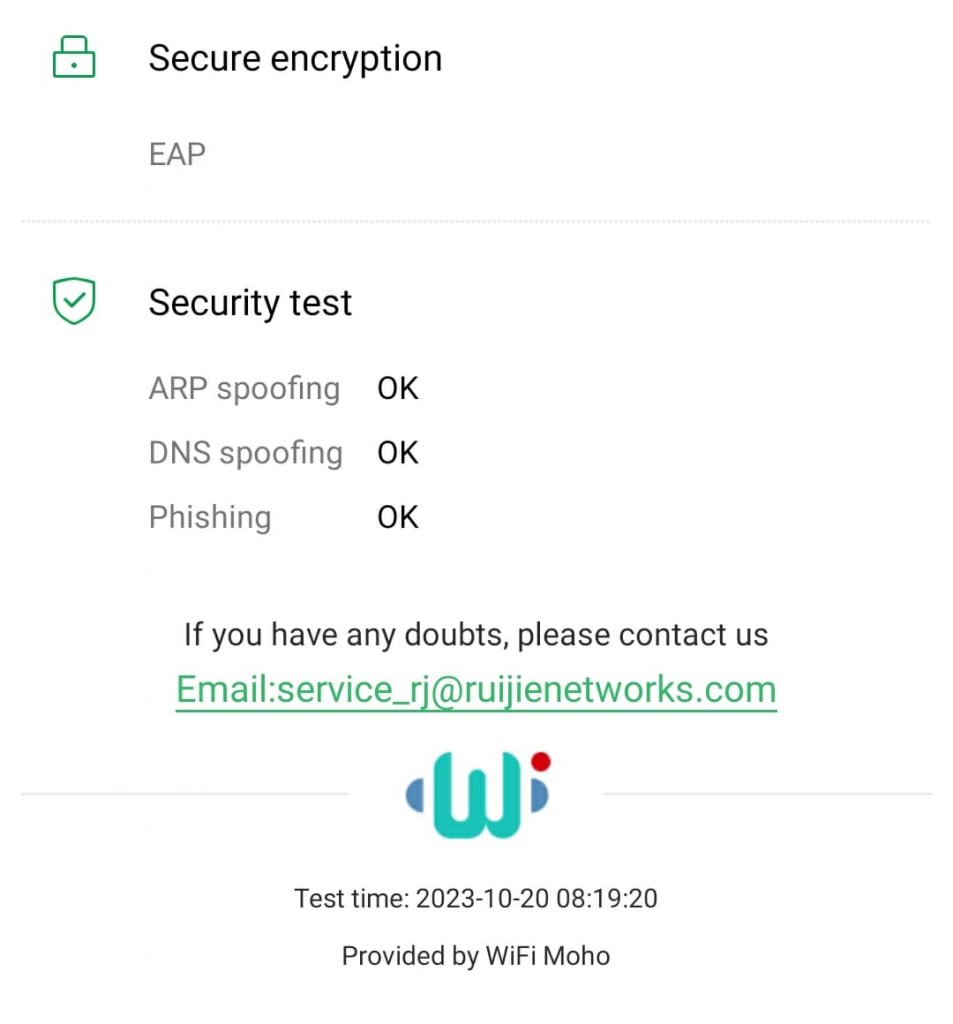953x1024 pixels.
Task: Tap the shield checkmark security icon
Action: click(x=73, y=302)
